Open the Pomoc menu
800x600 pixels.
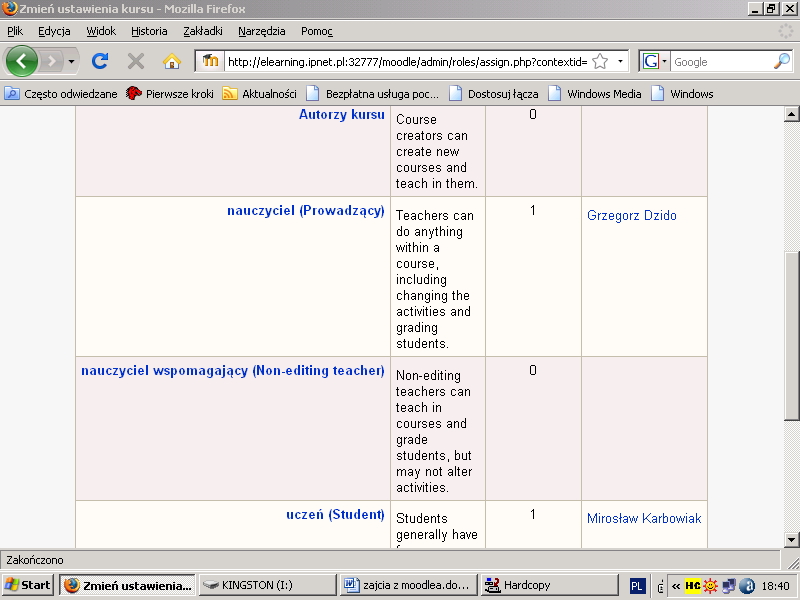pos(317,31)
